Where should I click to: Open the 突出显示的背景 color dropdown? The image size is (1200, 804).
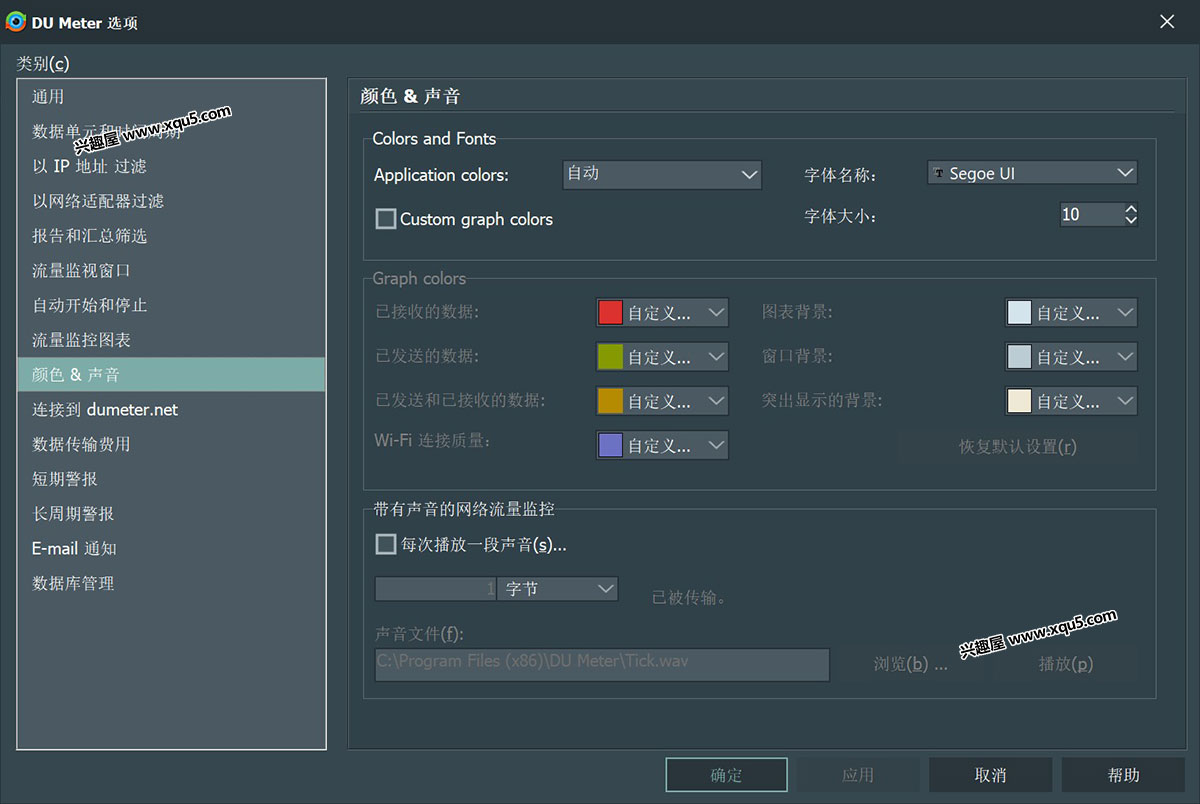coord(1071,401)
